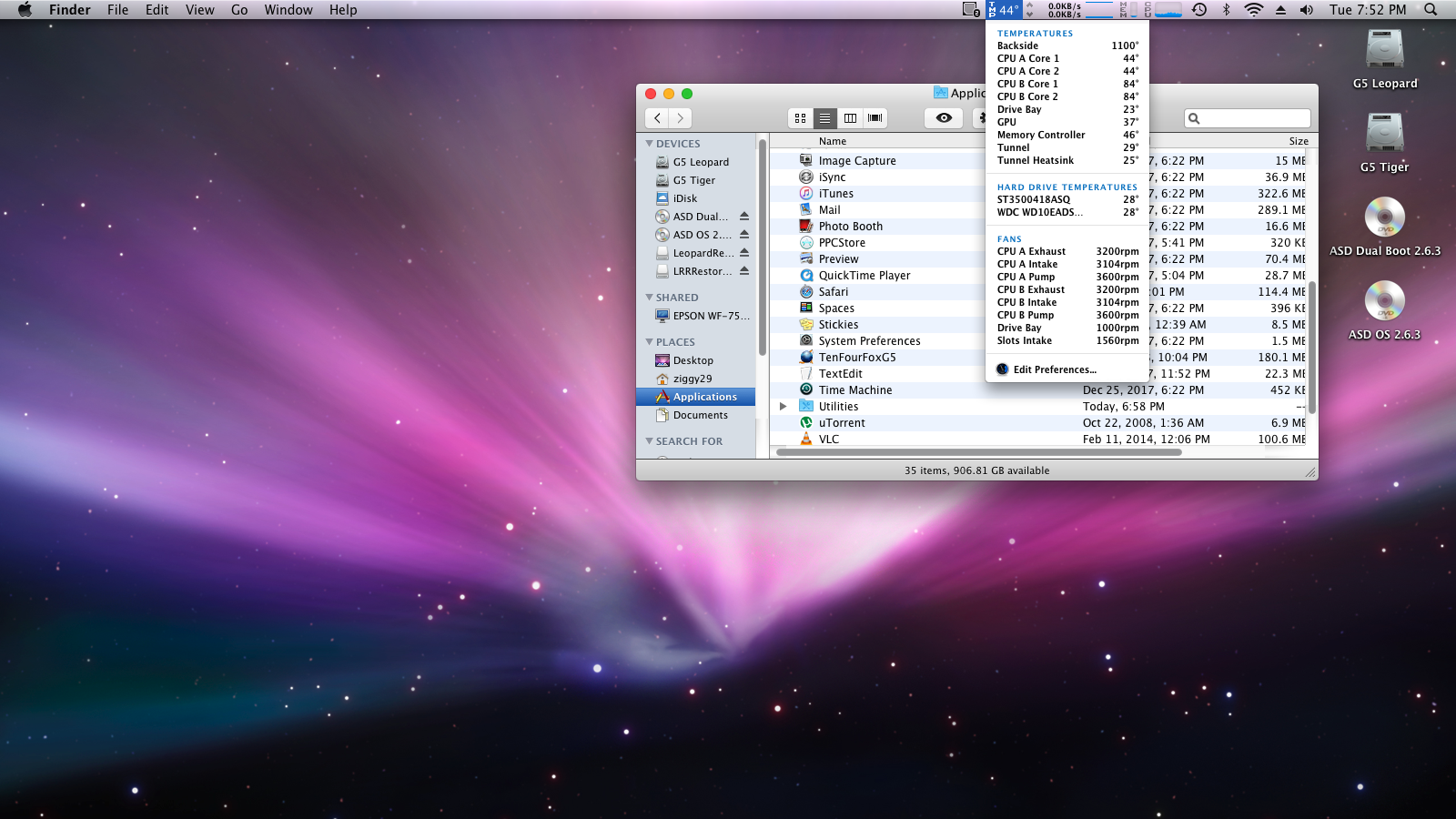Viewport: 1456px width, 819px height.
Task: Select the Stickies icon
Action: click(x=806, y=324)
